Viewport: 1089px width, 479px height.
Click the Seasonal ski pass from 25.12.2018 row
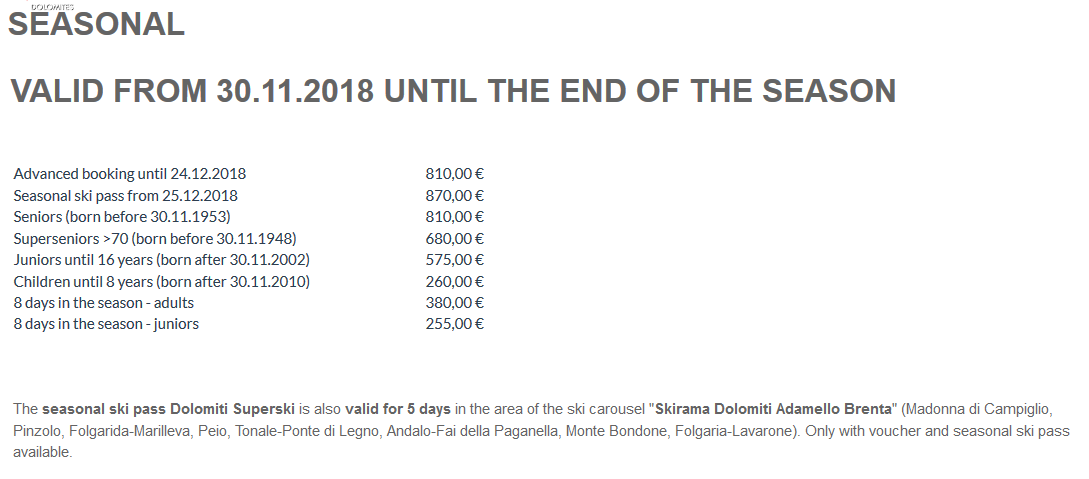tap(249, 196)
